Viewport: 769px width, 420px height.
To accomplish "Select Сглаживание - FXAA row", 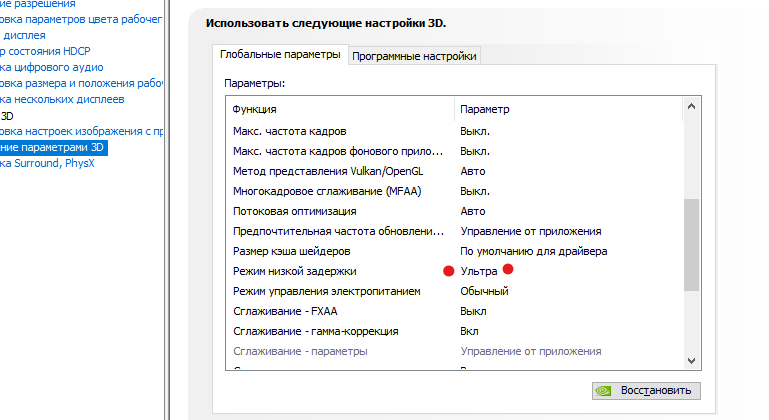I will pyautogui.click(x=454, y=312).
